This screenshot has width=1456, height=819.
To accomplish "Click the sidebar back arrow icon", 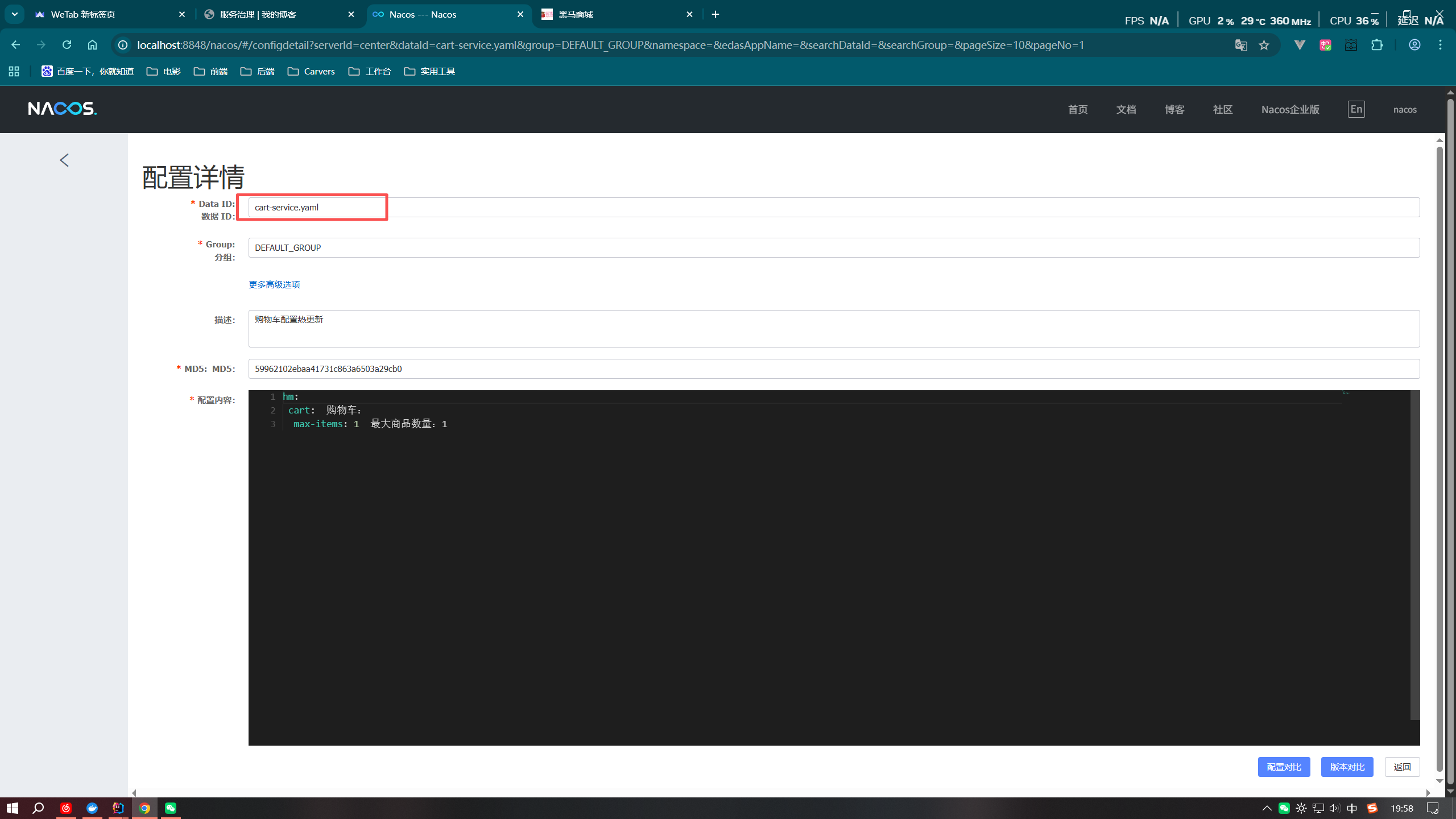I will point(64,160).
